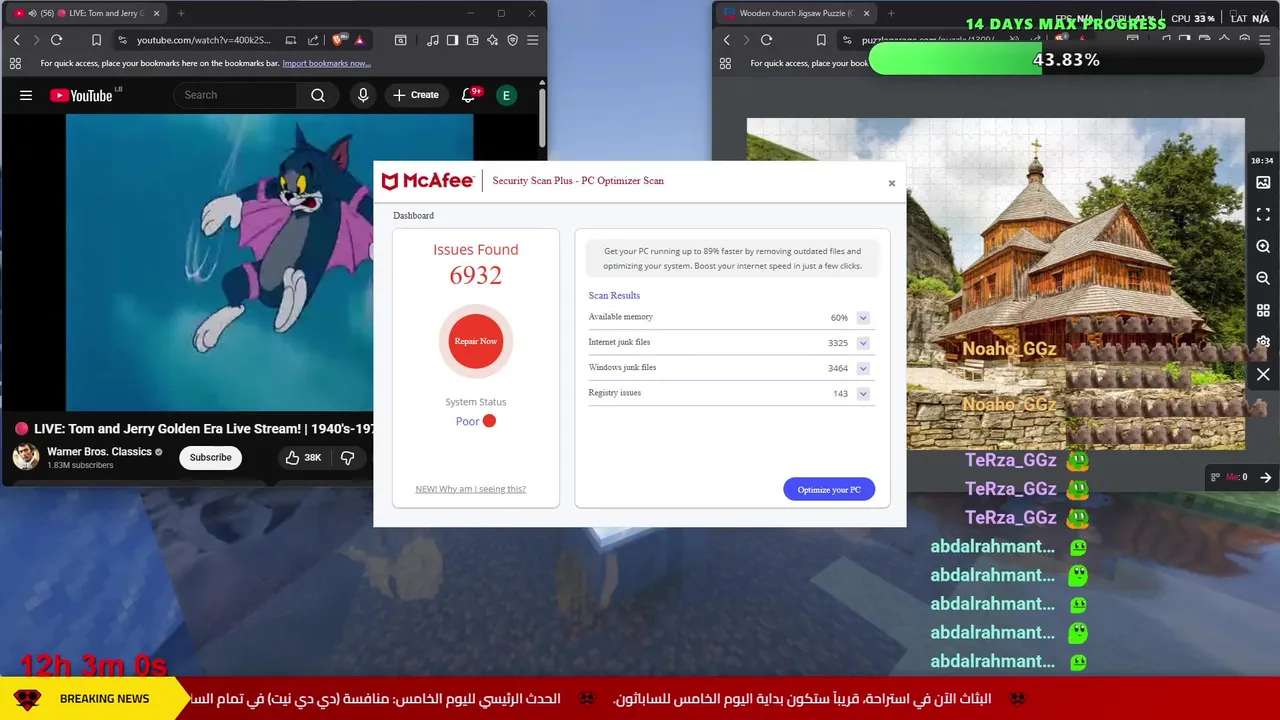The width and height of the screenshot is (1280, 720).
Task: Zoom out on the jigsaw puzzle
Action: [1263, 279]
